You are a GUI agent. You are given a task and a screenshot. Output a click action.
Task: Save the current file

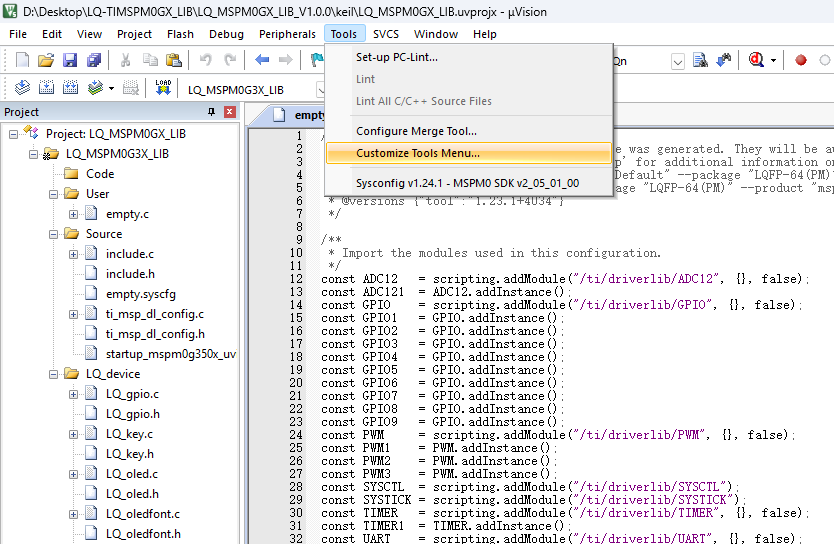click(x=70, y=60)
